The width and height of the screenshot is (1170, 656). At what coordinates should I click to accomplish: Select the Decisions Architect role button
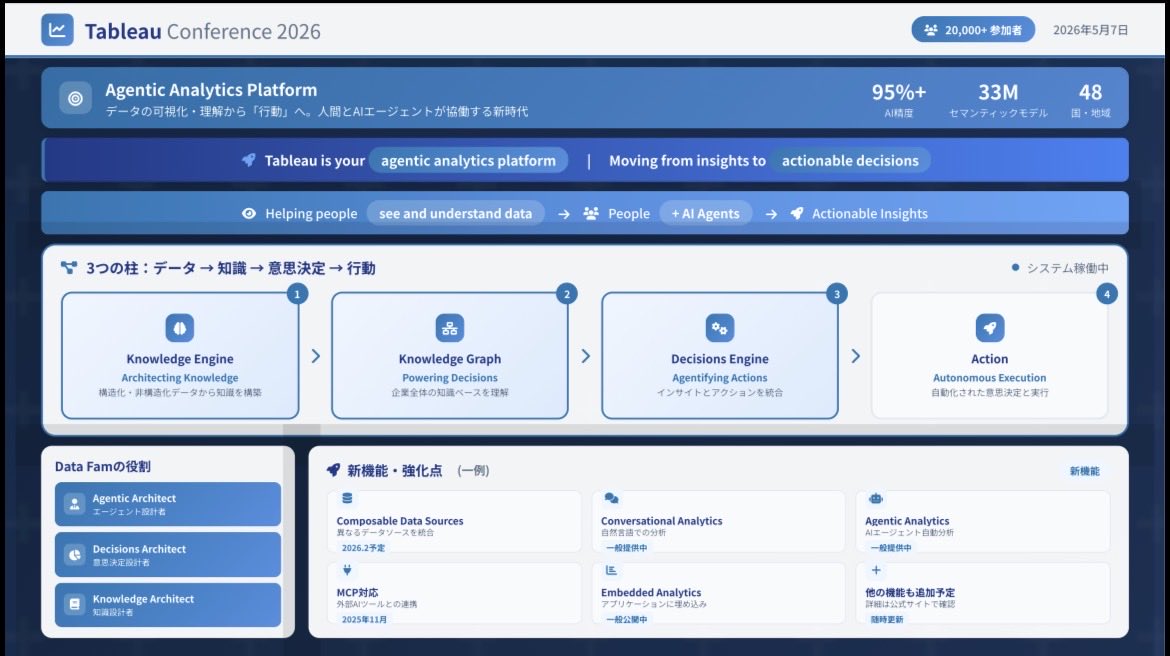point(168,555)
